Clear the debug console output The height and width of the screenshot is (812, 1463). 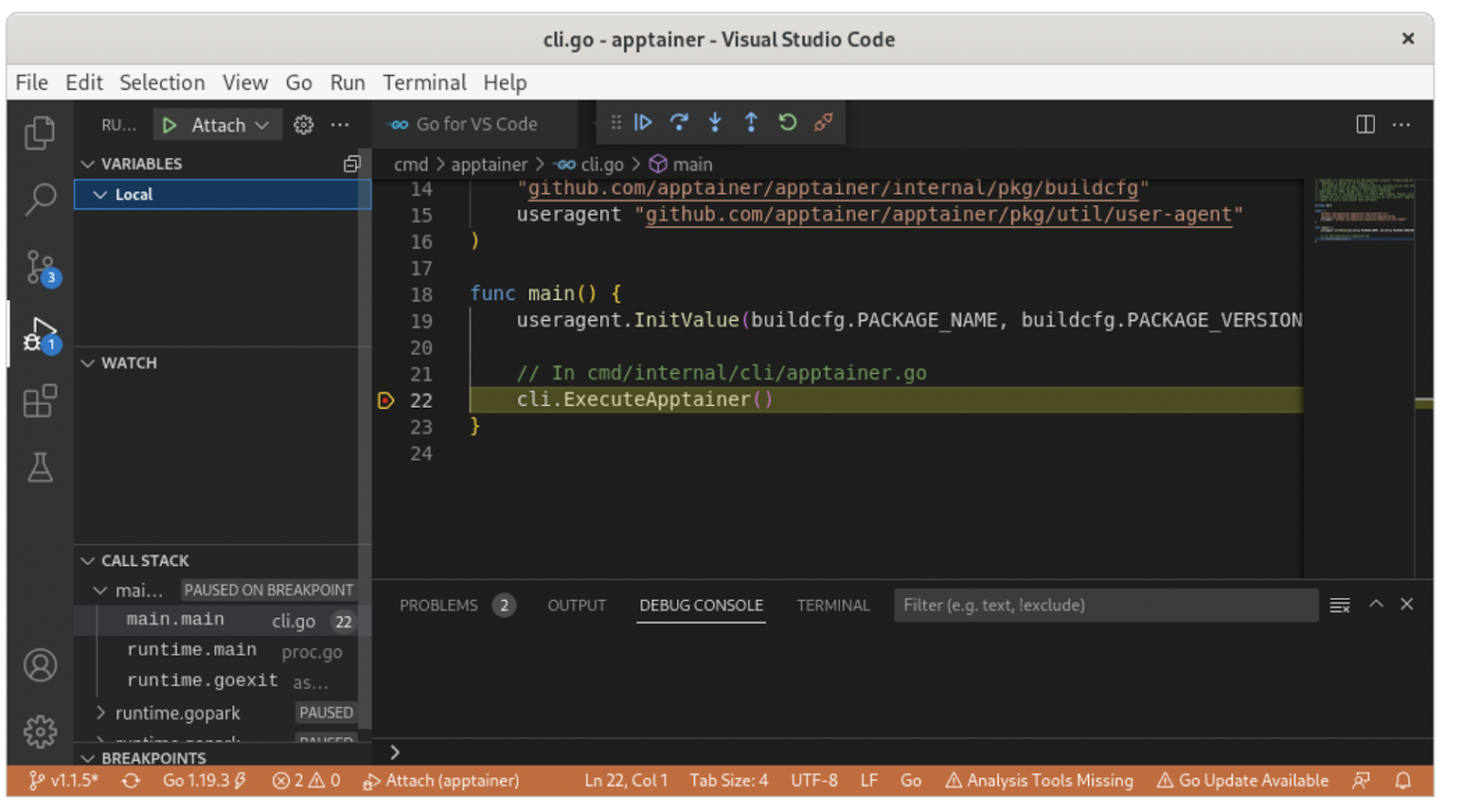[1340, 605]
